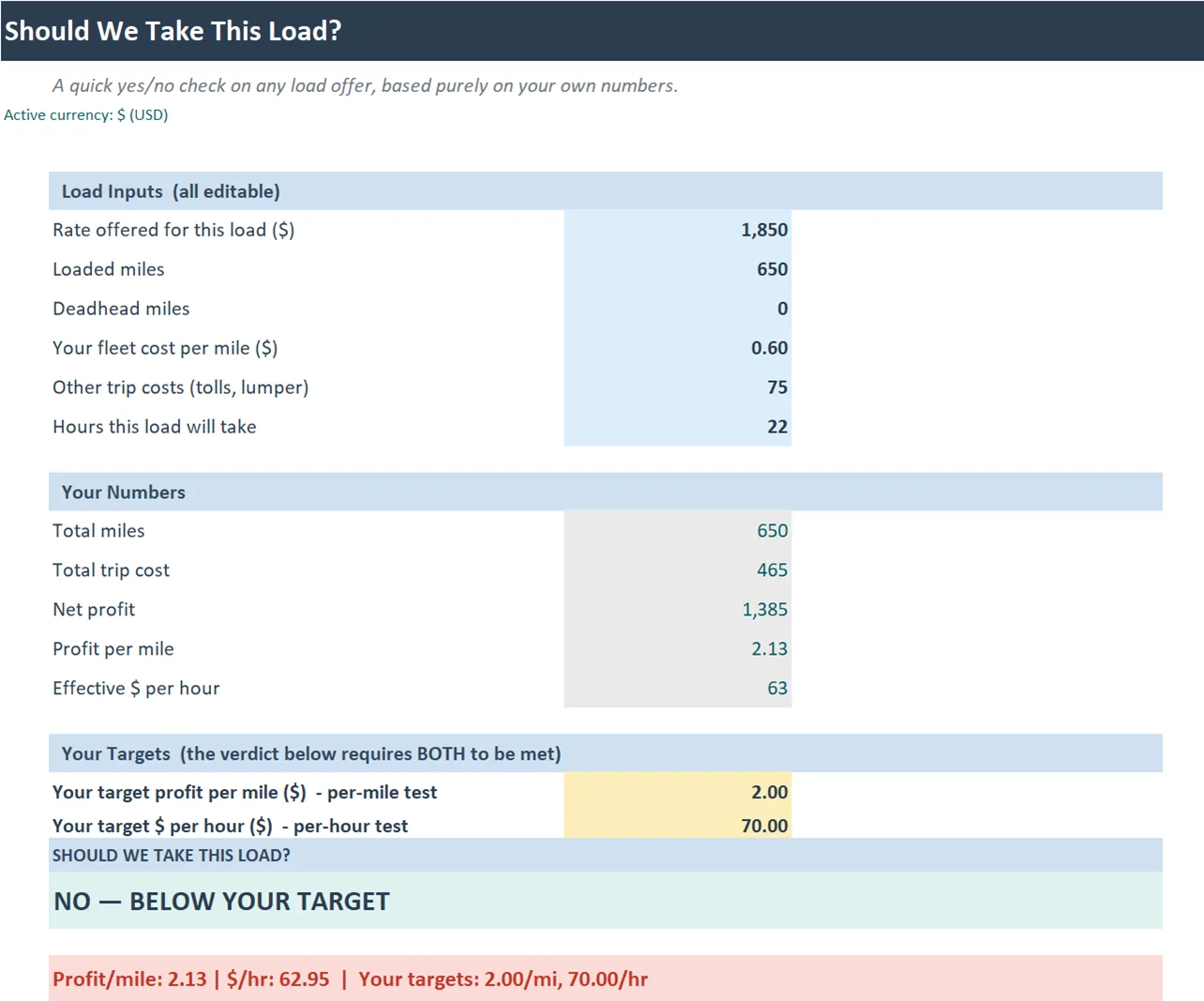Click the total trip cost value 465
The image size is (1204, 1001).
[677, 570]
